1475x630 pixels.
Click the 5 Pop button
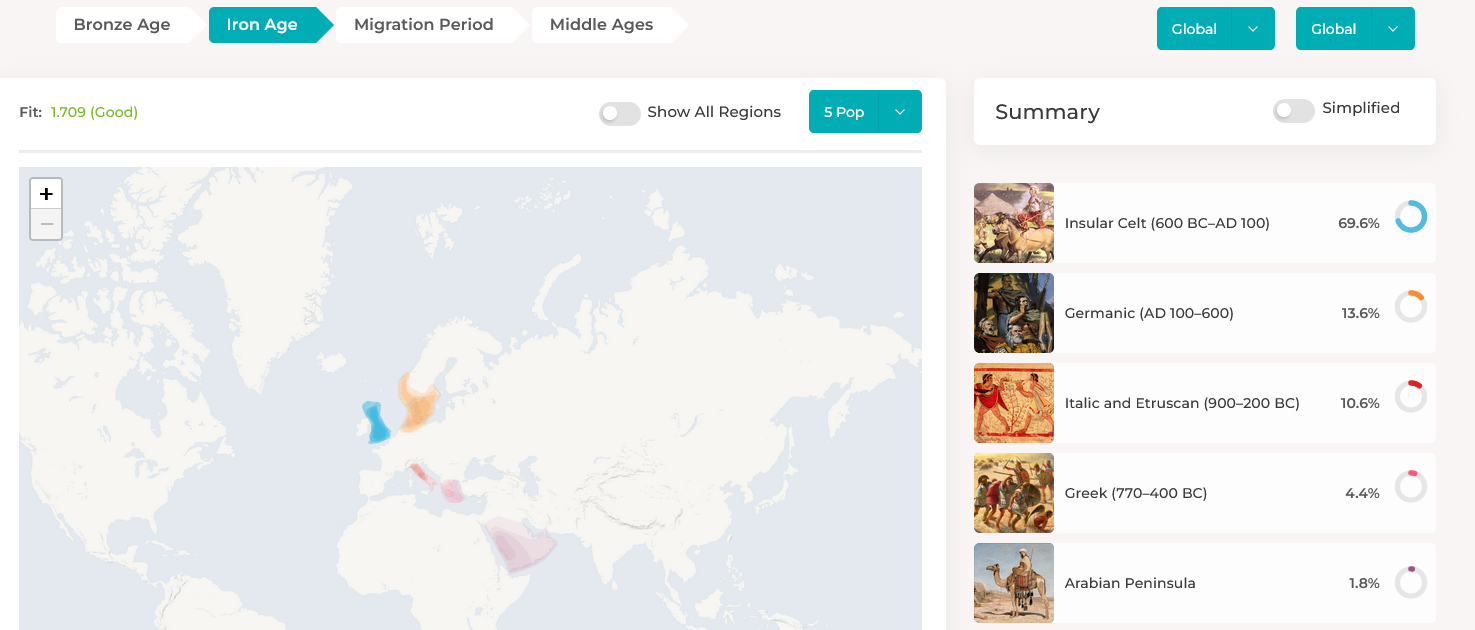pos(843,112)
